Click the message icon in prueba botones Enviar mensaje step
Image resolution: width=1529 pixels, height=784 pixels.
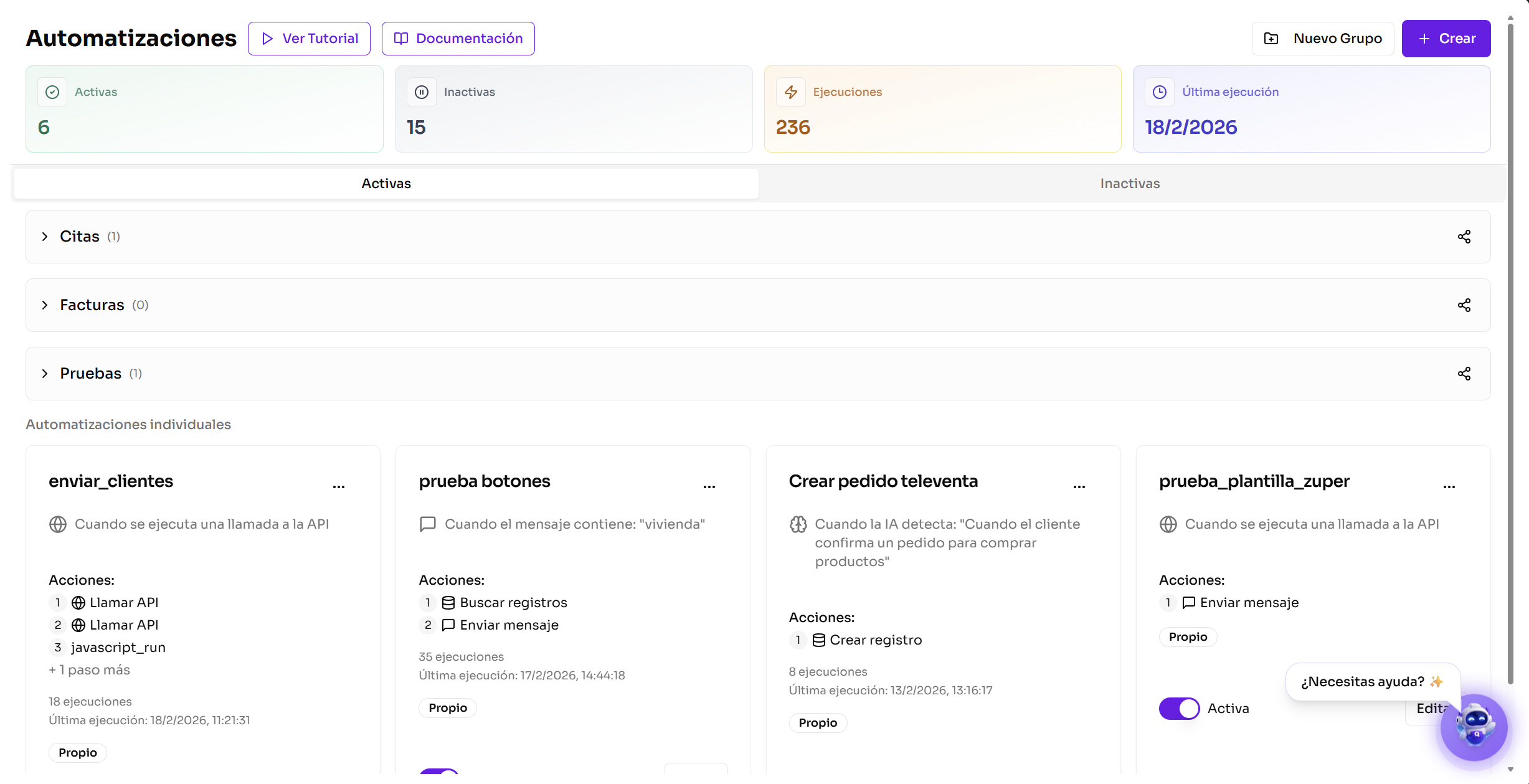[448, 625]
